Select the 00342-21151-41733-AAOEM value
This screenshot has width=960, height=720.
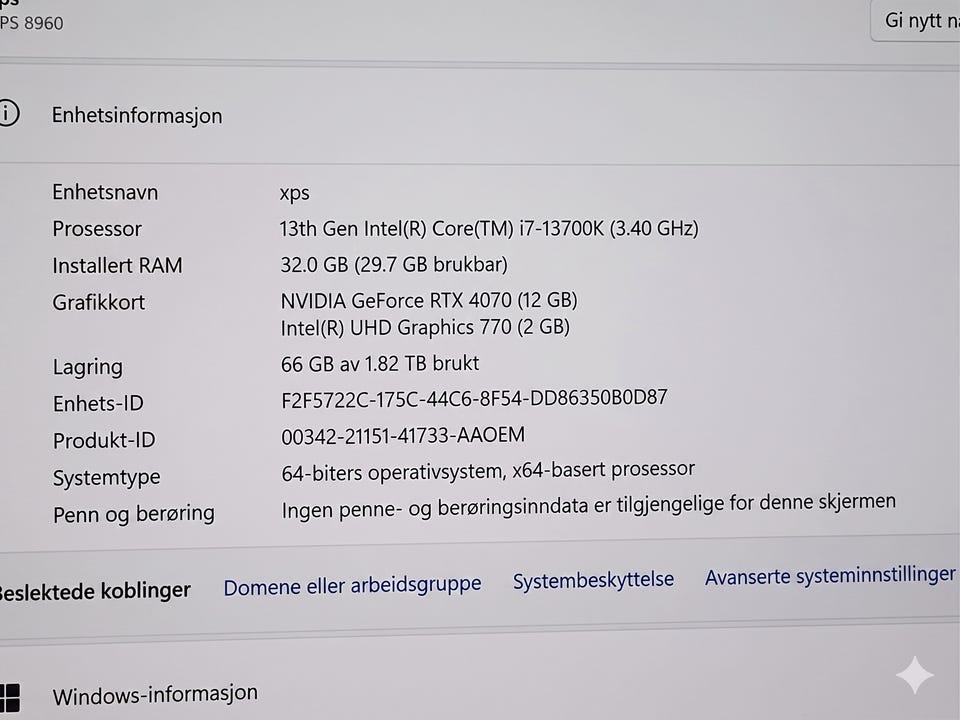tap(403, 436)
